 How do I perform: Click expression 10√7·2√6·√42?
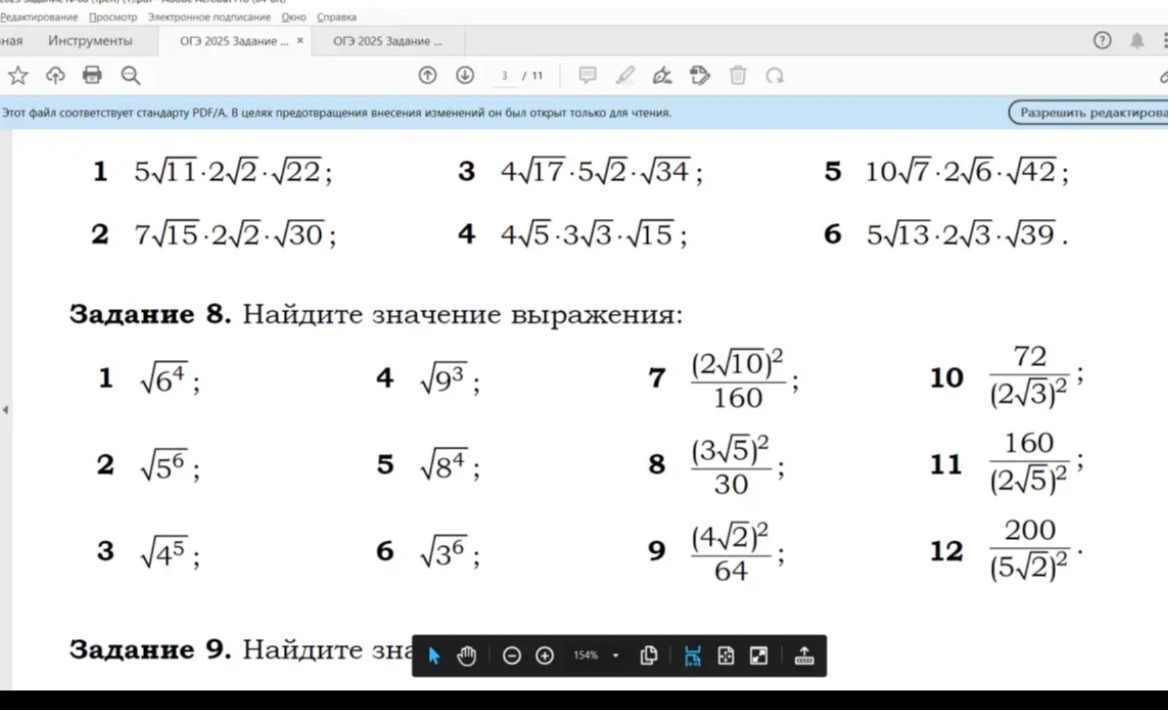(967, 171)
